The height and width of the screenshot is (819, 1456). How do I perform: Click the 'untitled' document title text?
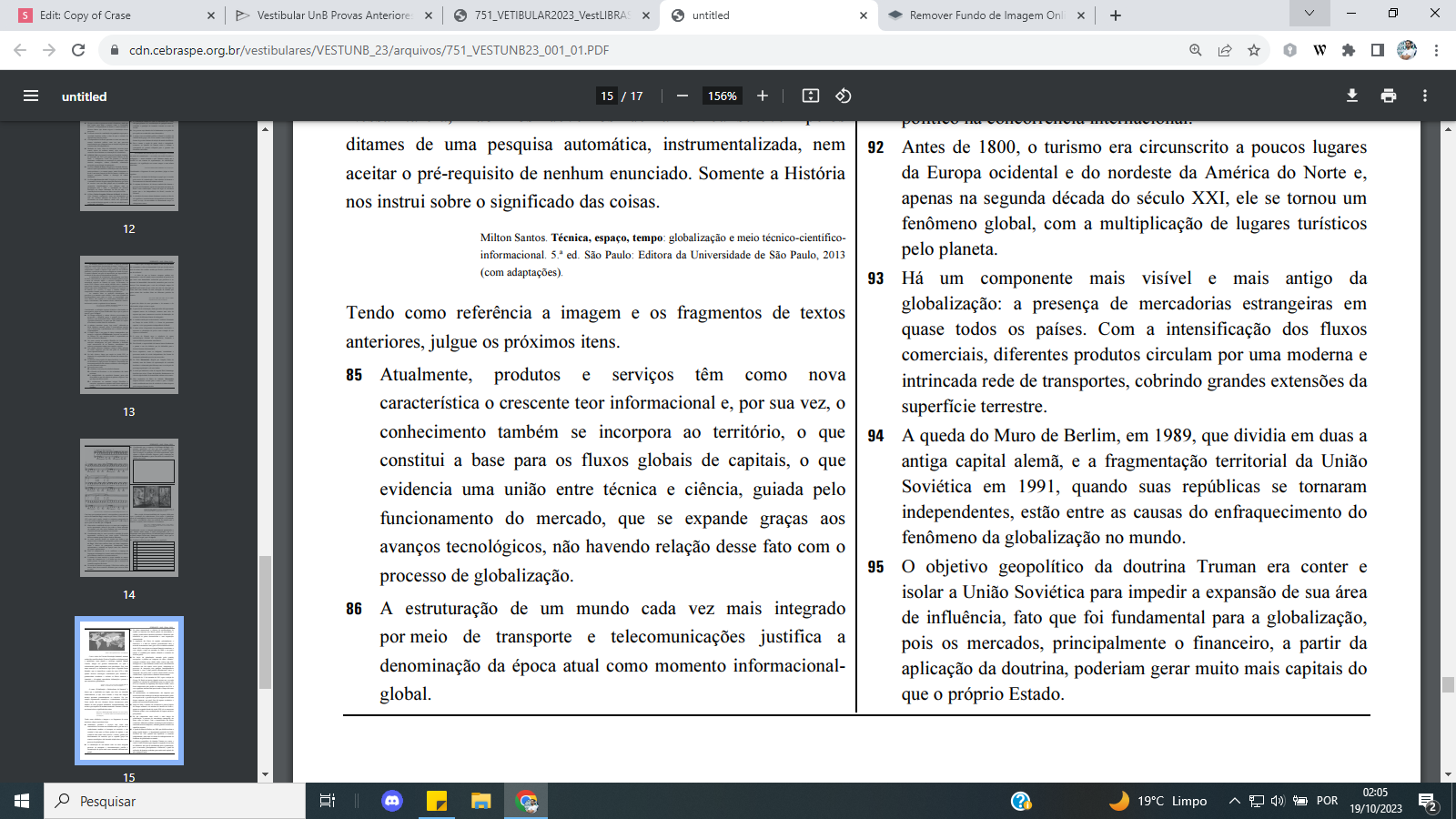(x=85, y=96)
